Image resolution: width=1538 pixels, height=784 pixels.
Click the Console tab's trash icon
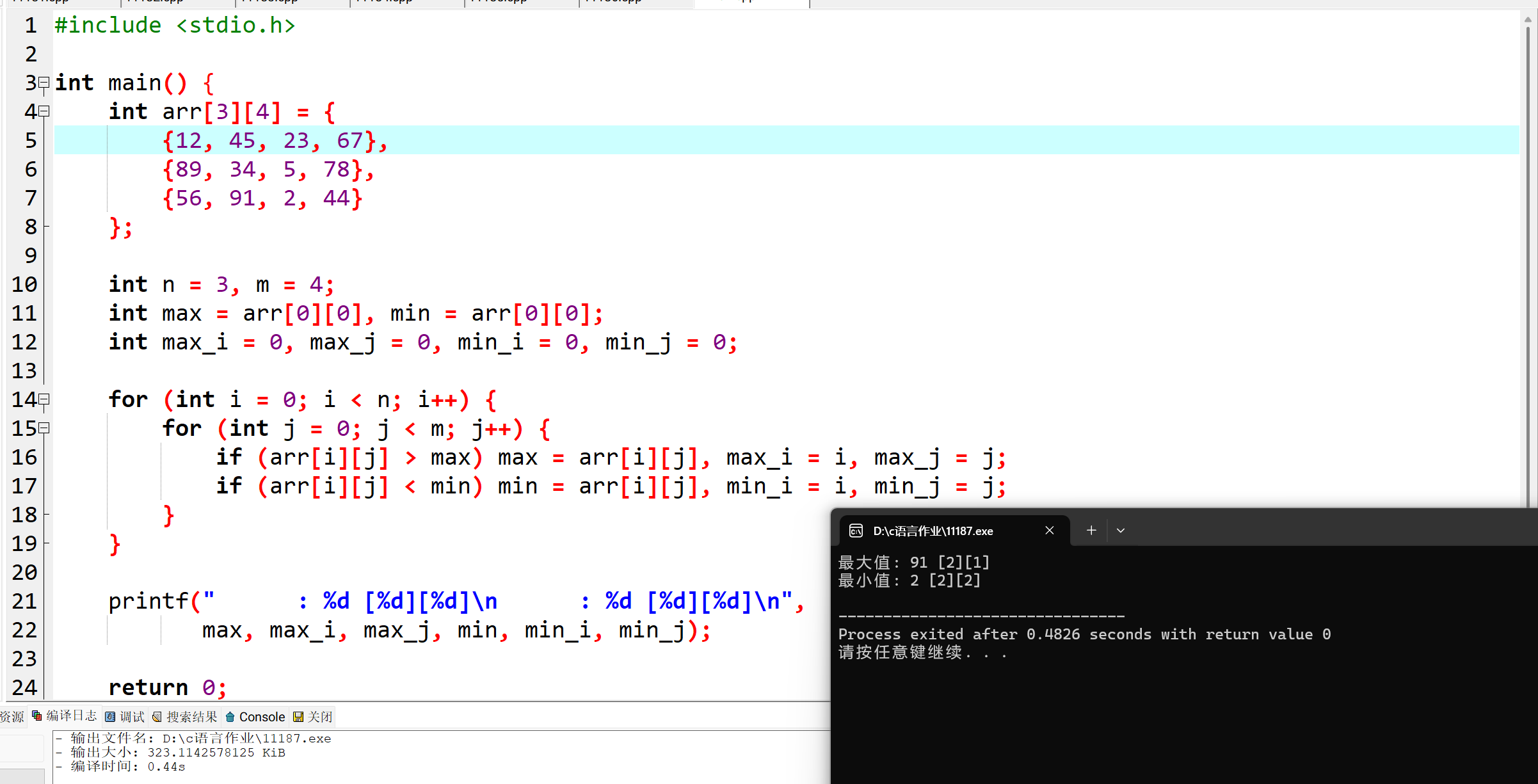point(230,717)
